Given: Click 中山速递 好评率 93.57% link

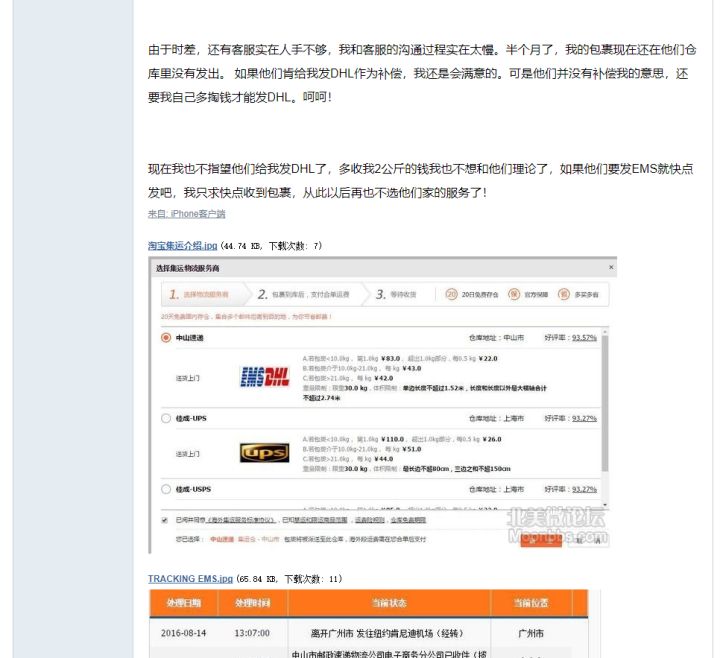Looking at the screenshot, I should pyautogui.click(x=584, y=338).
